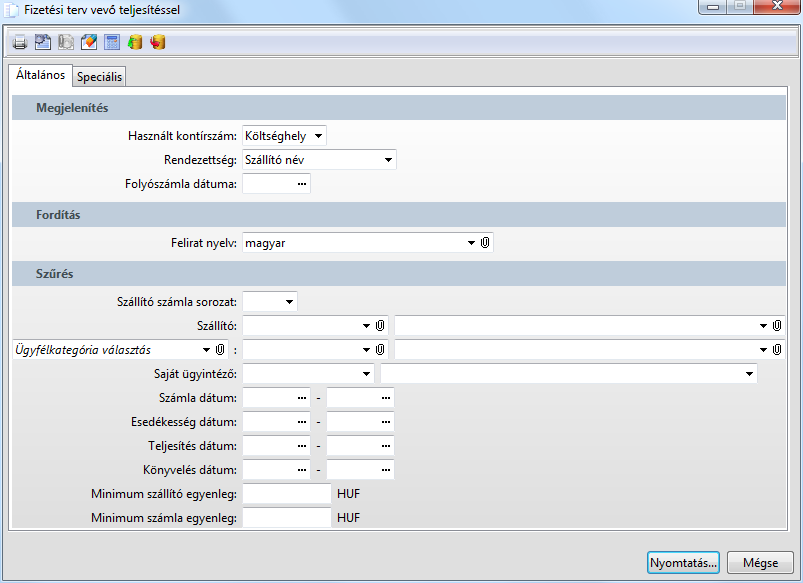The height and width of the screenshot is (583, 803).
Task: Click the database icon with red arrow
Action: [x=158, y=42]
